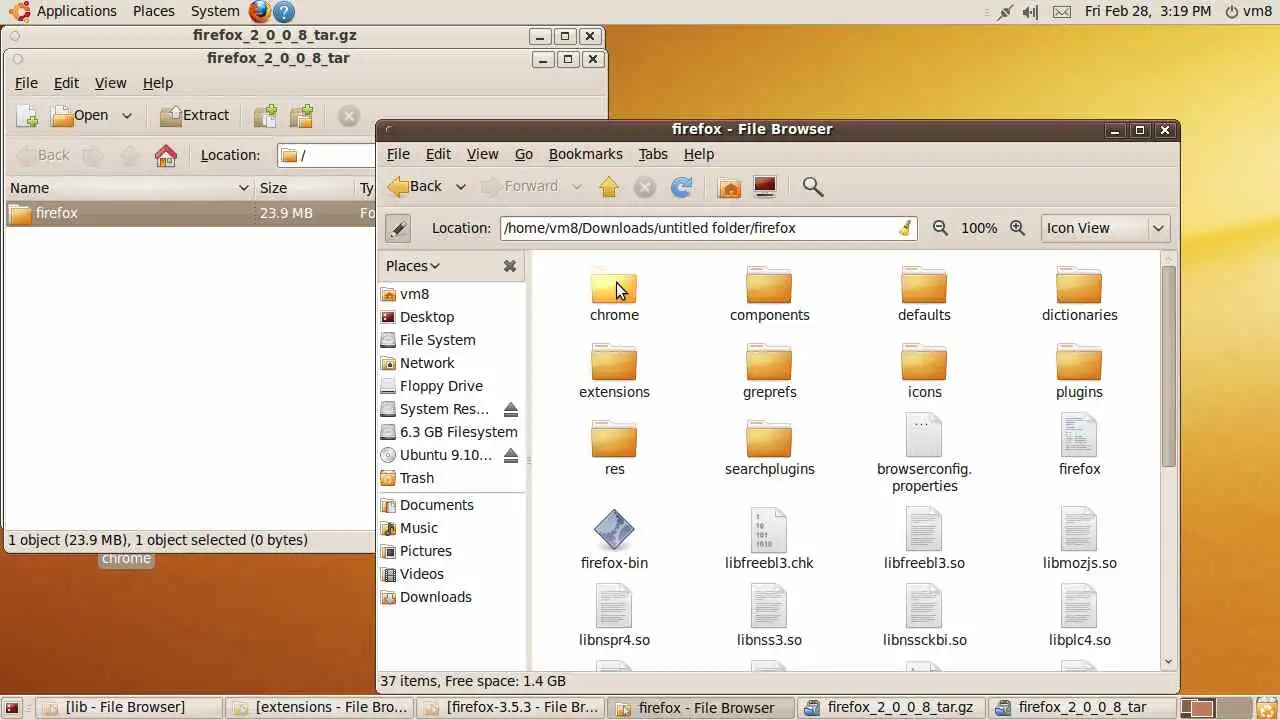The height and width of the screenshot is (720, 1280).
Task: Open Tabs menu
Action: click(x=653, y=154)
